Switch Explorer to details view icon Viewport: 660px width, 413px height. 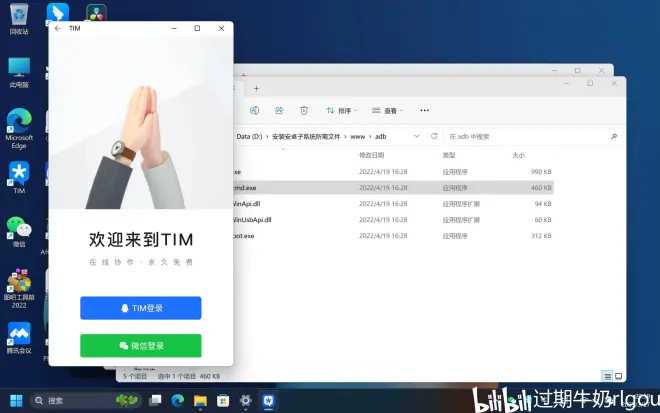(607, 376)
